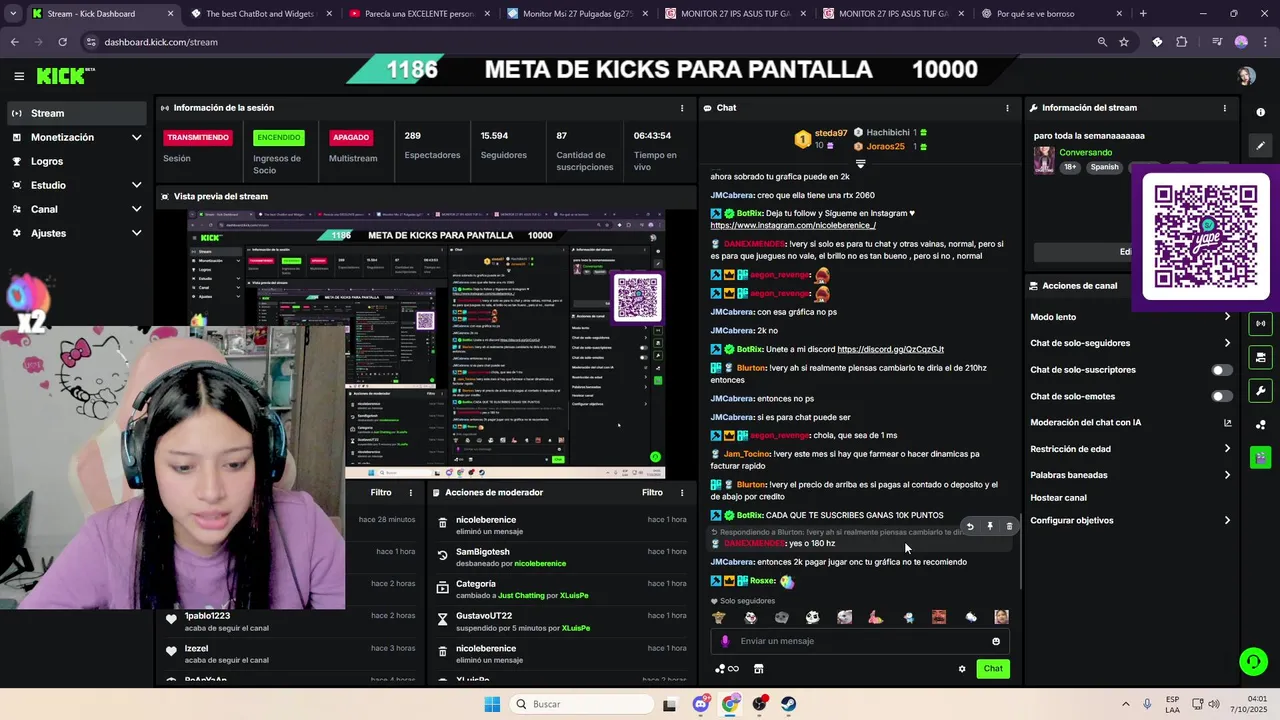Delete the highlighted chat message with the trash icon

[x=1009, y=526]
